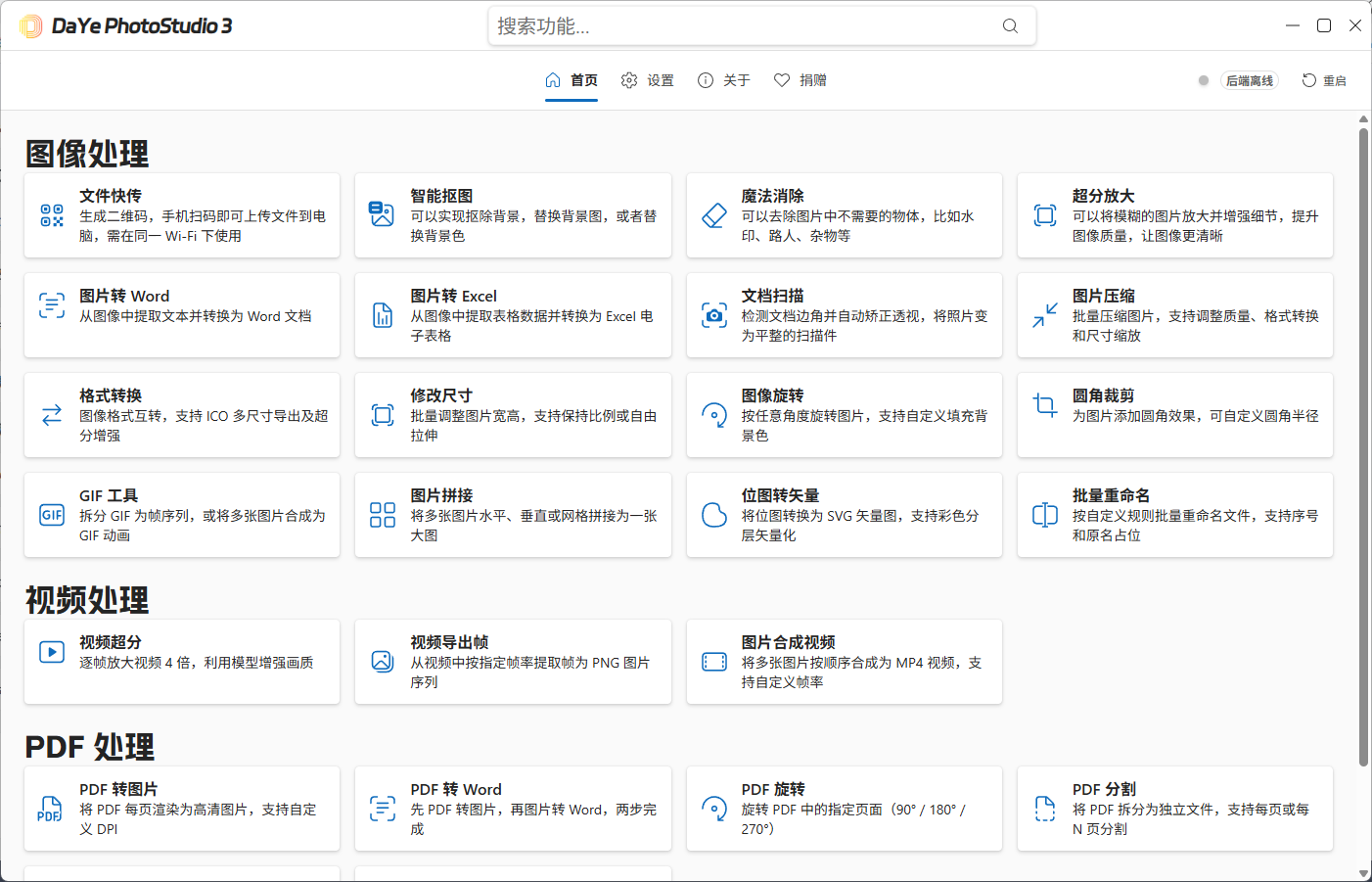Click the scrollbar down arrow
This screenshot has width=1372, height=882.
tap(1363, 873)
